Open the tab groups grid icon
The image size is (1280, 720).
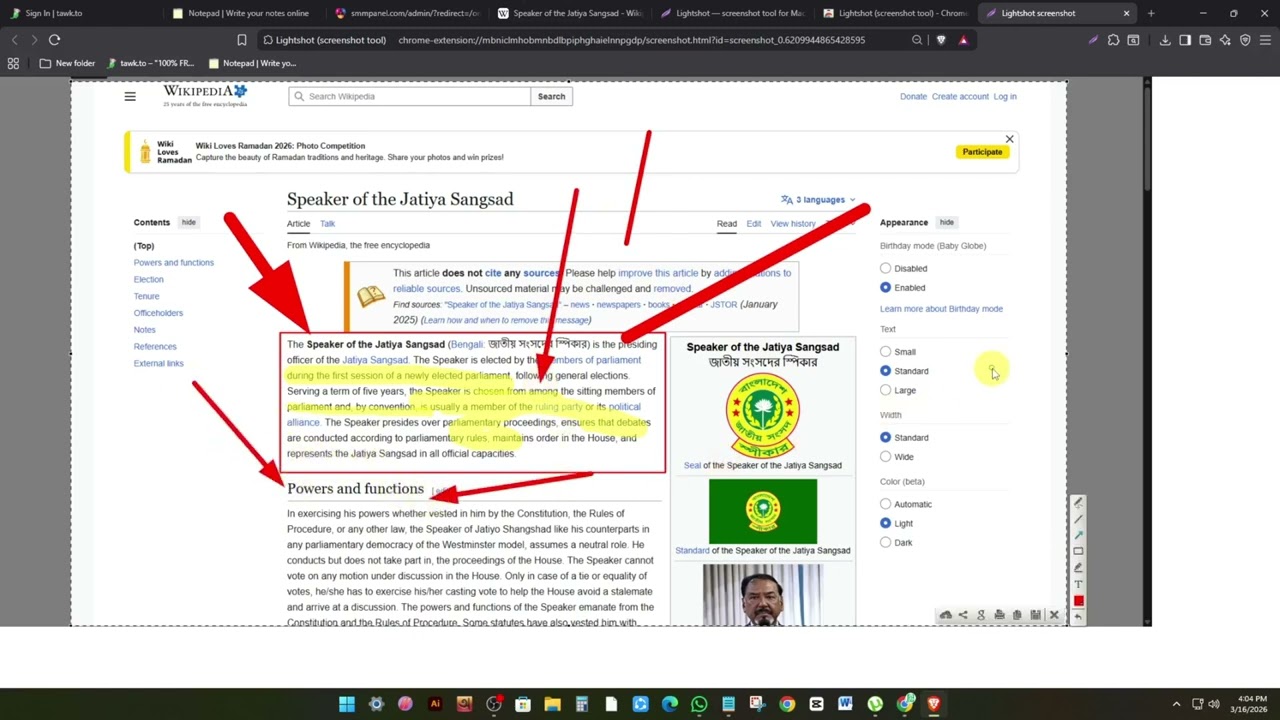[13, 63]
